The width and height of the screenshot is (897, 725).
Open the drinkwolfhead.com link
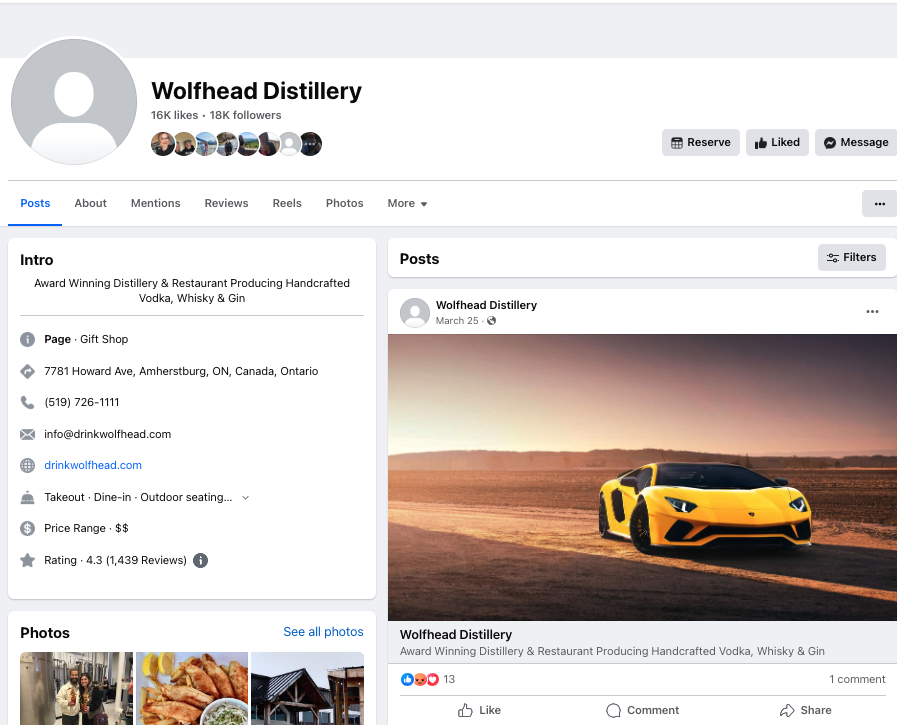[x=93, y=465]
